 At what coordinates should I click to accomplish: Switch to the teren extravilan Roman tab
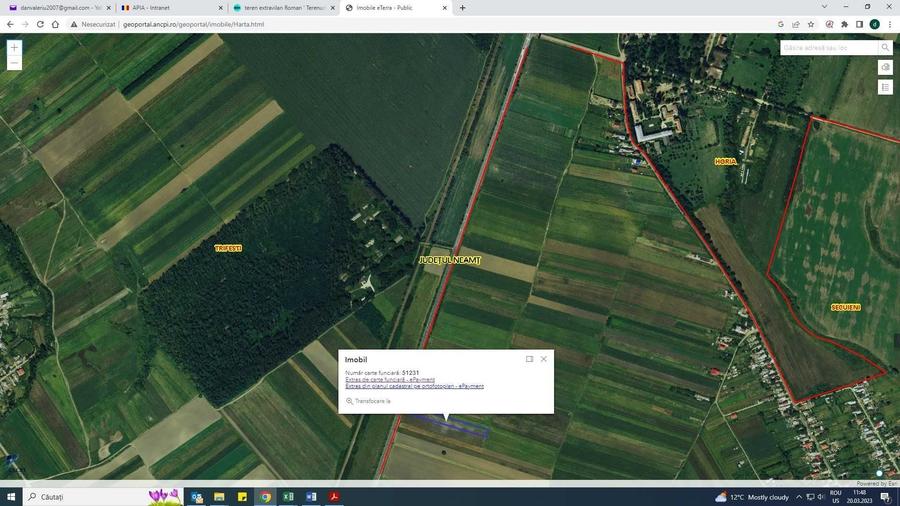click(284, 8)
